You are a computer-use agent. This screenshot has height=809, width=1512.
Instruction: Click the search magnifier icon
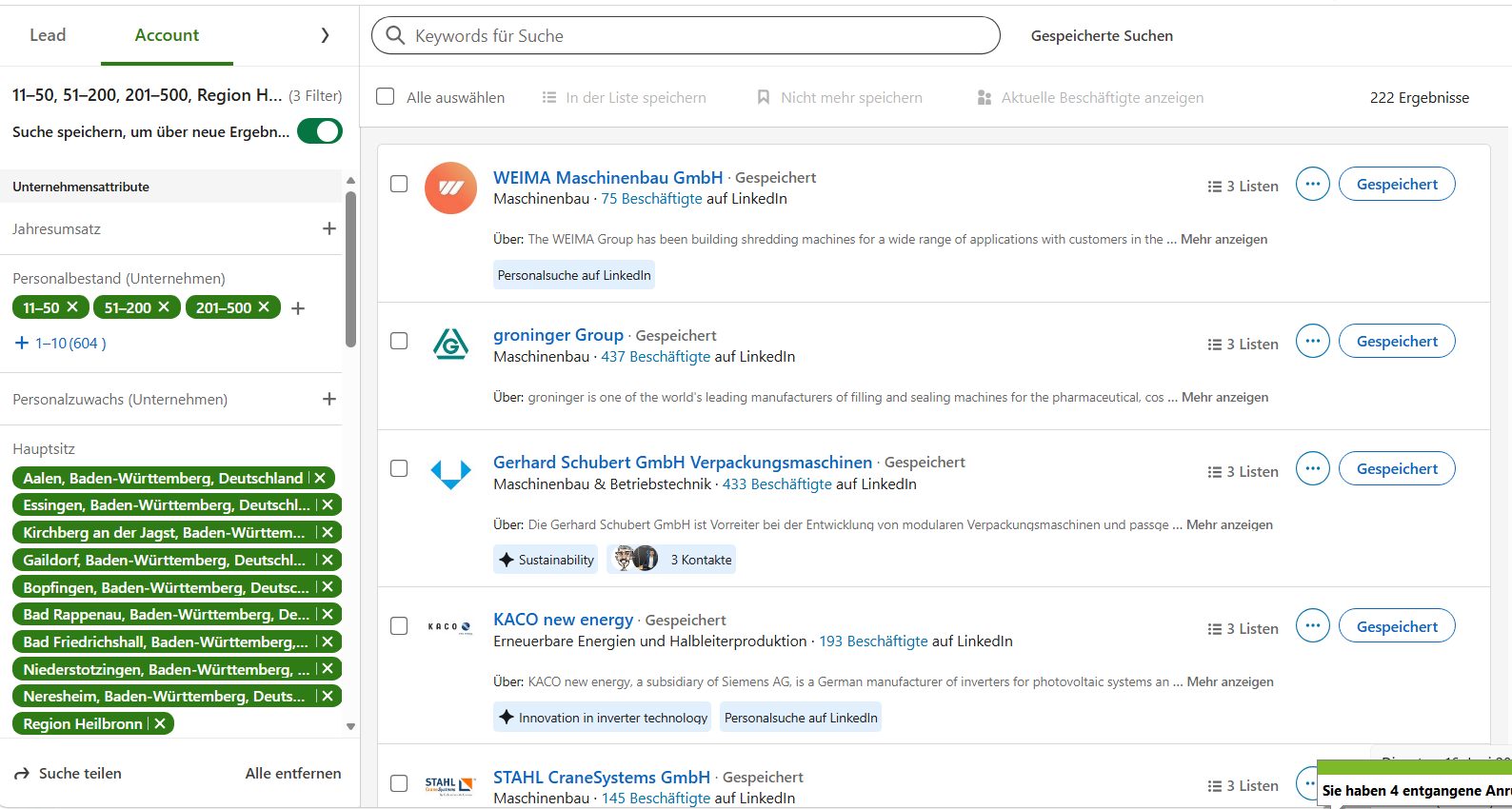(x=395, y=35)
